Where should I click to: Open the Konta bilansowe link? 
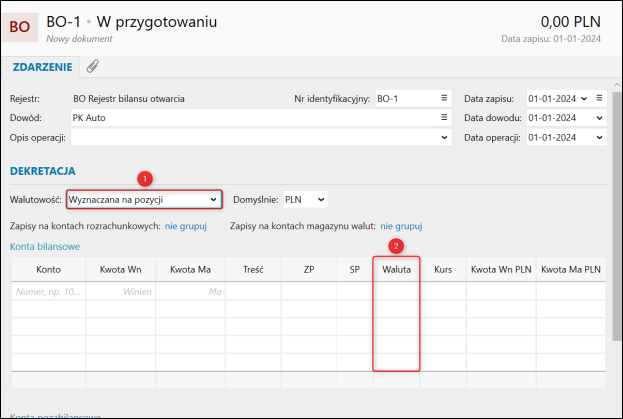coord(45,247)
